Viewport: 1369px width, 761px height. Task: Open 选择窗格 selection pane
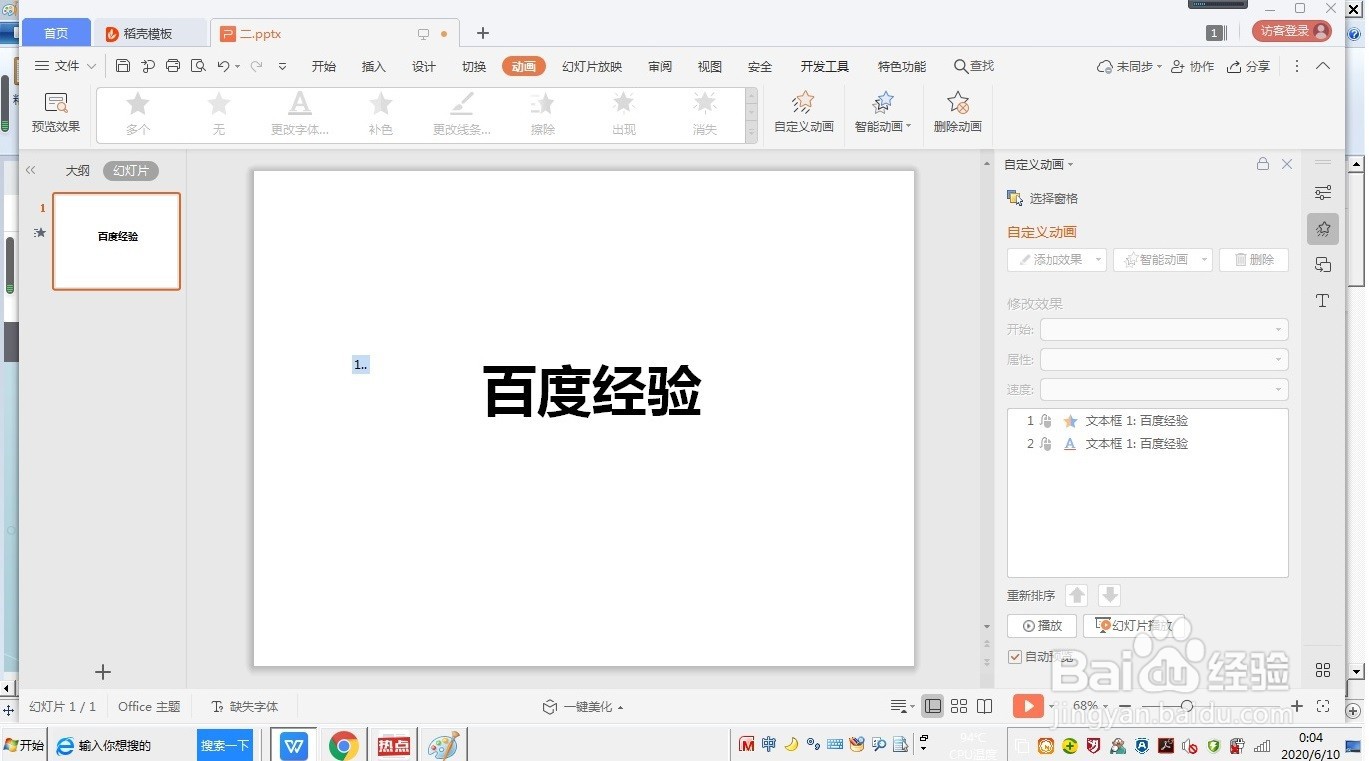click(x=1042, y=198)
